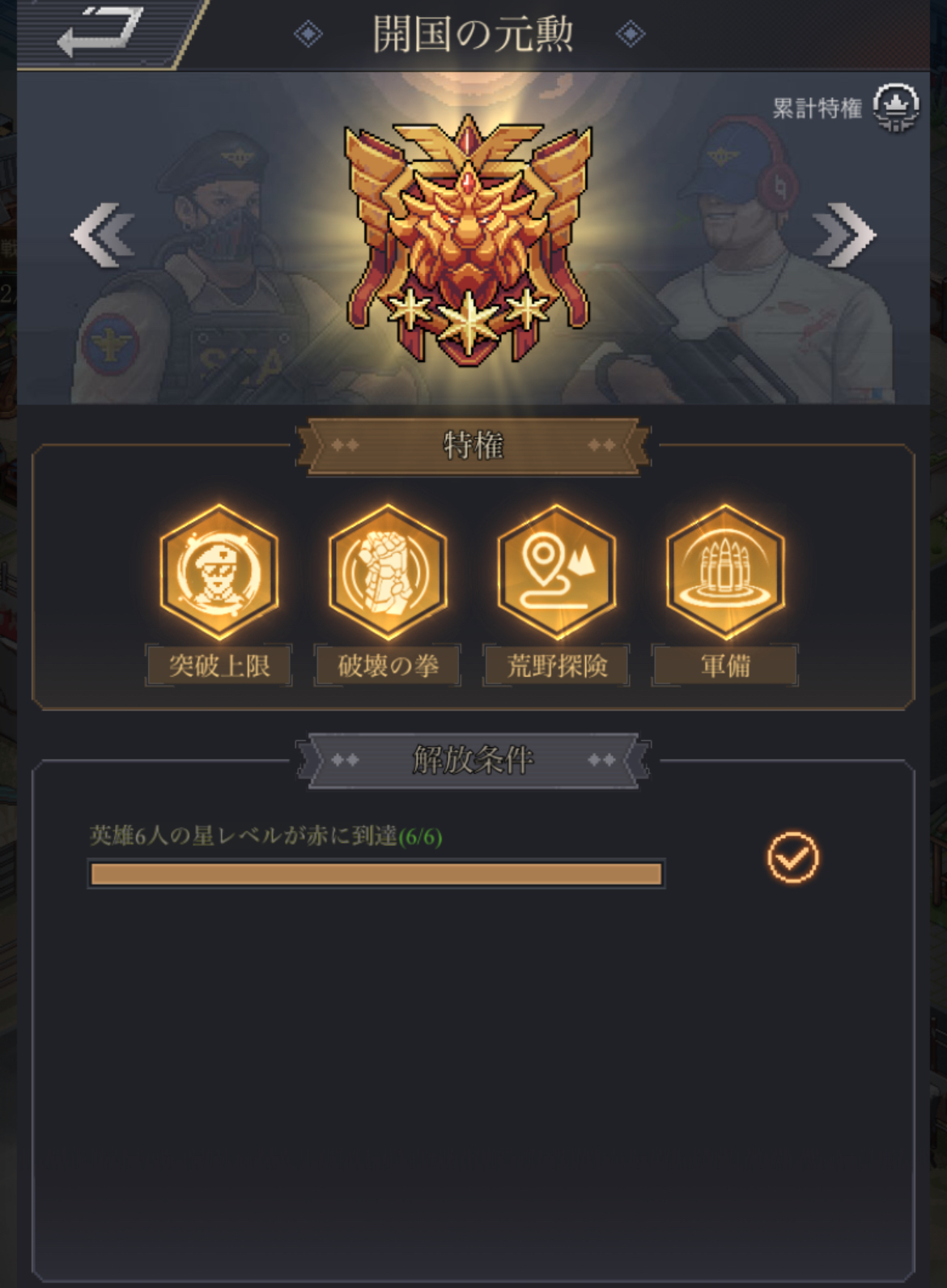
Task: Tap the 突破上限 label button
Action: [219, 665]
